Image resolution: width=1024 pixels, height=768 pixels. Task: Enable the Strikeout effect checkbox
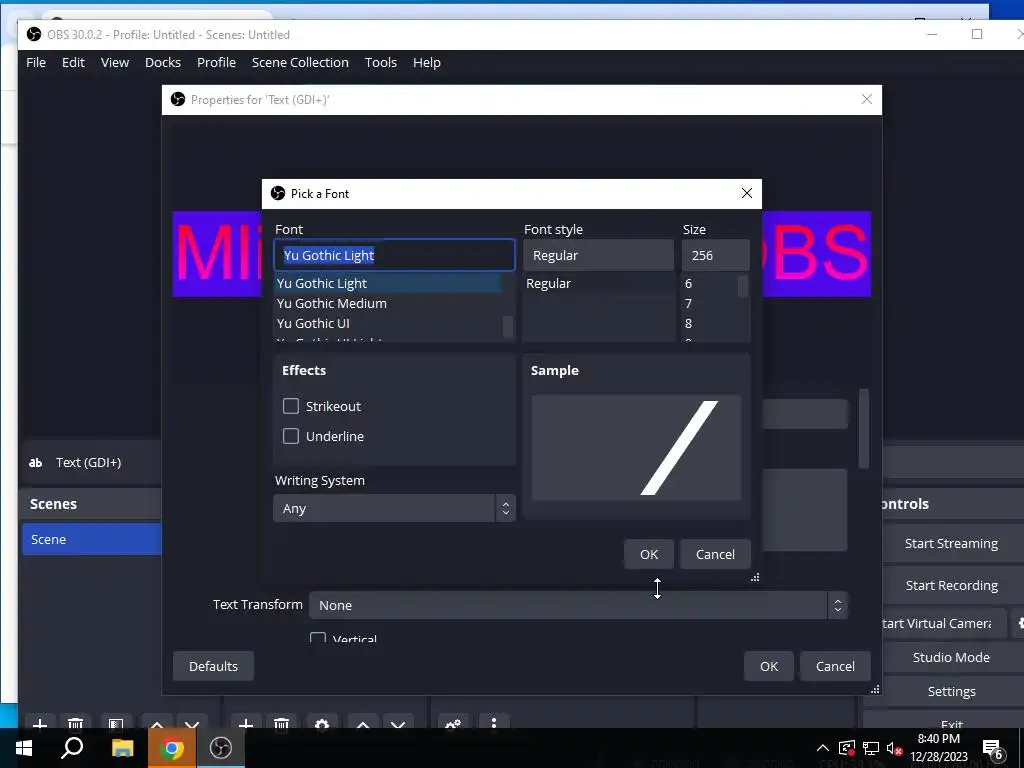click(x=291, y=406)
